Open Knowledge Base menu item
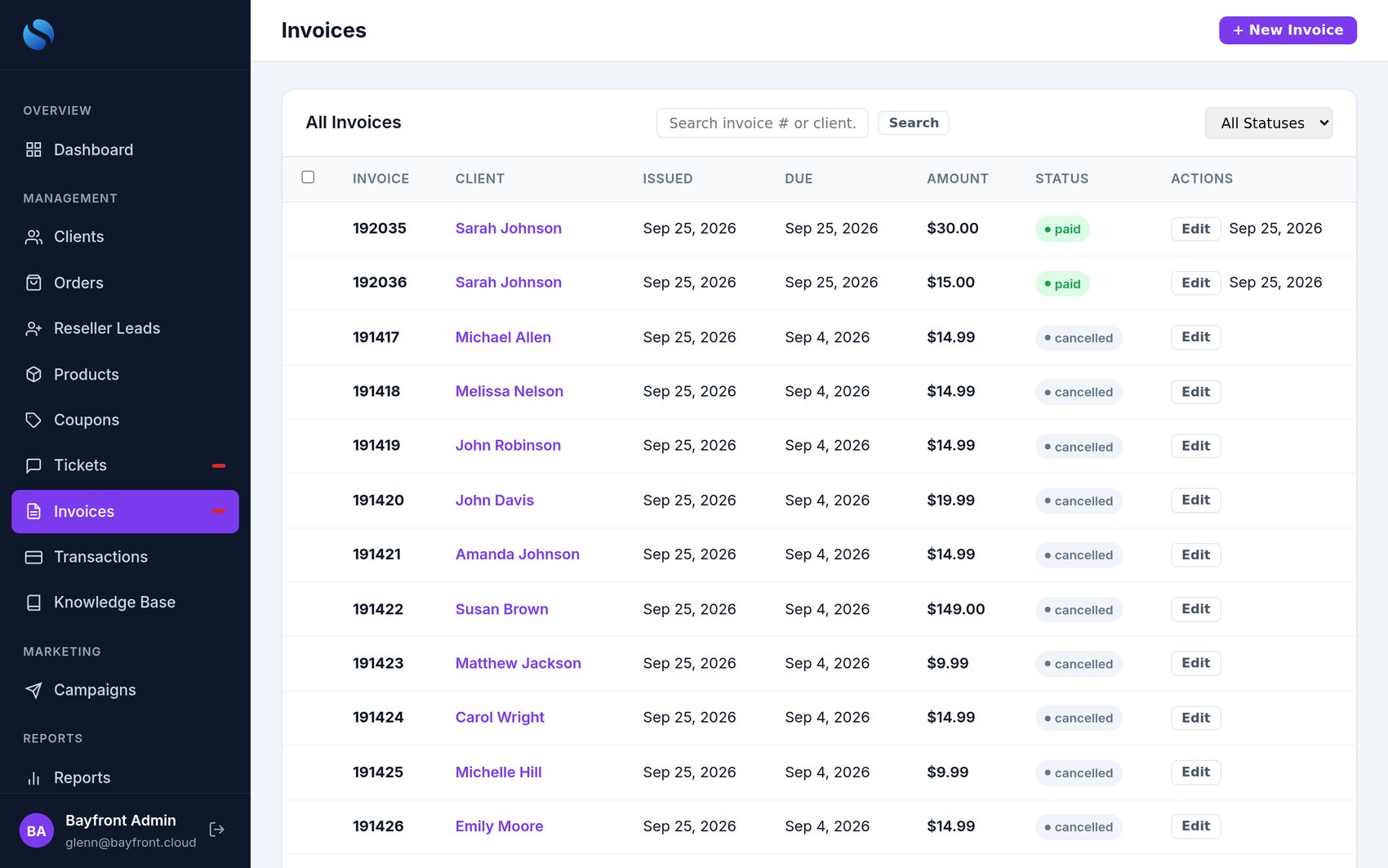The width and height of the screenshot is (1388, 868). pos(125,603)
